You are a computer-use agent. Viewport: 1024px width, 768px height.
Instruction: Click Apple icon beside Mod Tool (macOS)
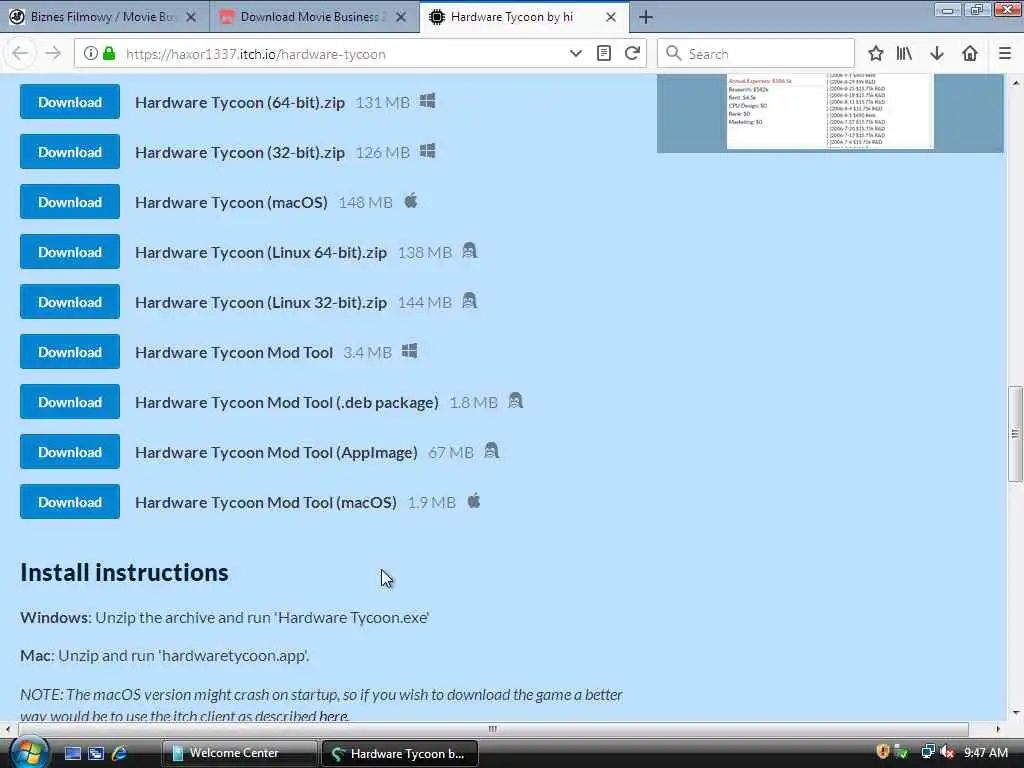pos(474,501)
